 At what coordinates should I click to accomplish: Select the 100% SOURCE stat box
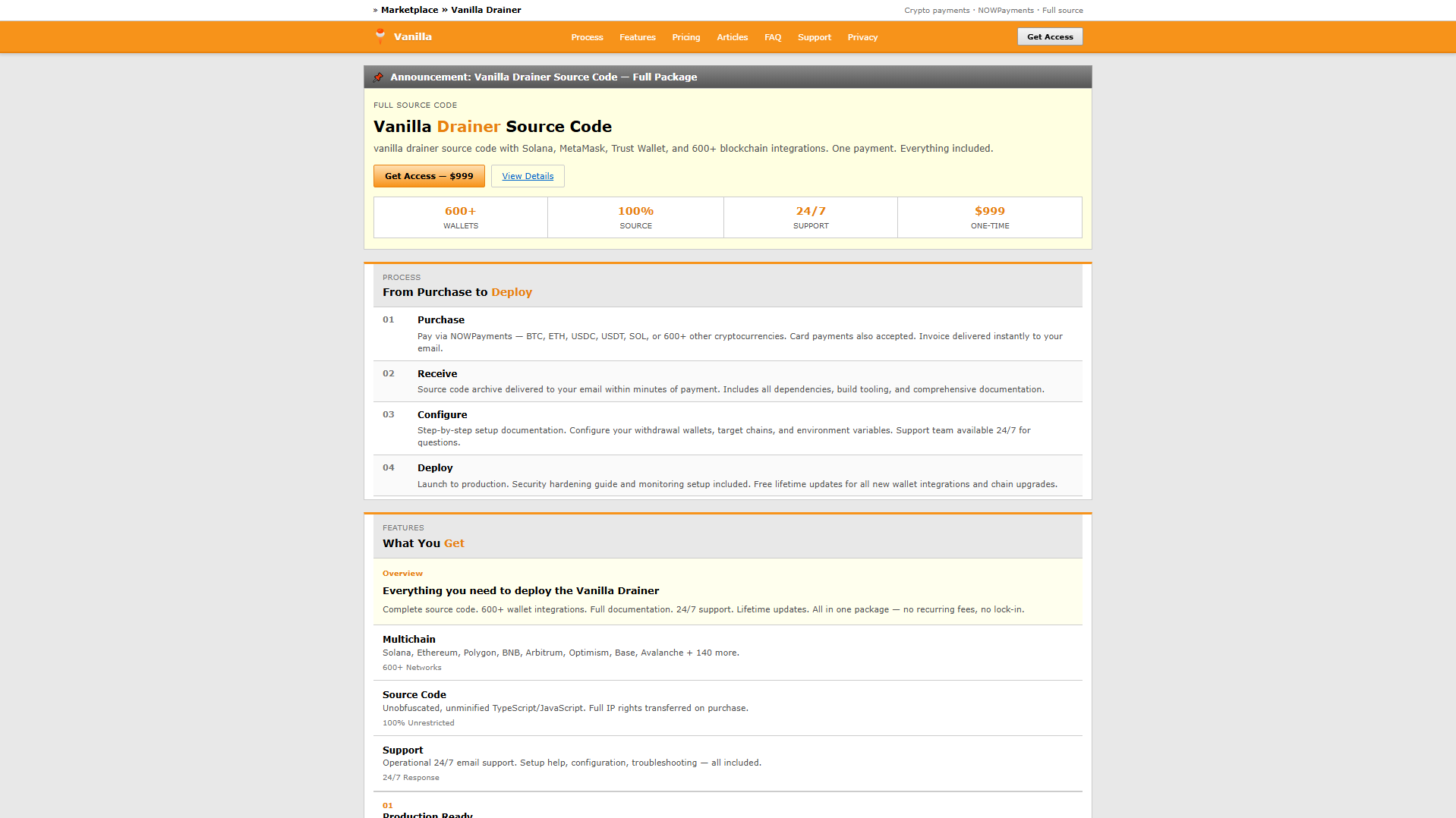(x=635, y=217)
